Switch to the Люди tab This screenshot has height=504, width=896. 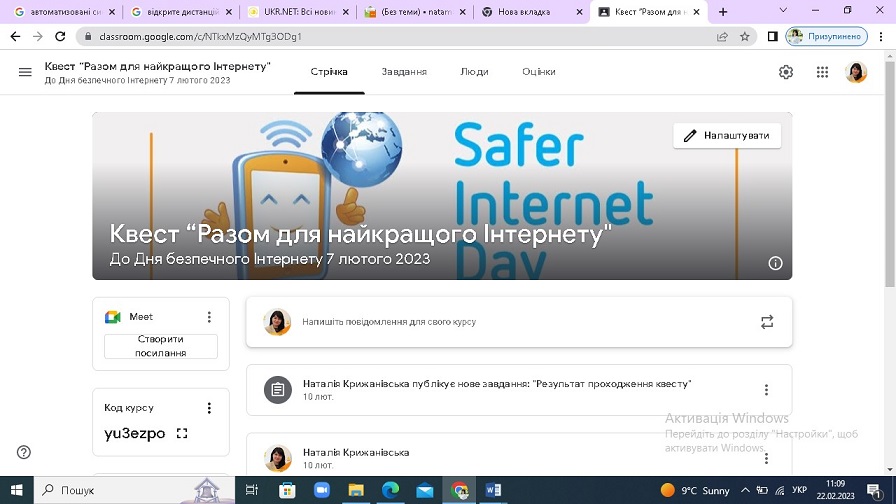474,72
